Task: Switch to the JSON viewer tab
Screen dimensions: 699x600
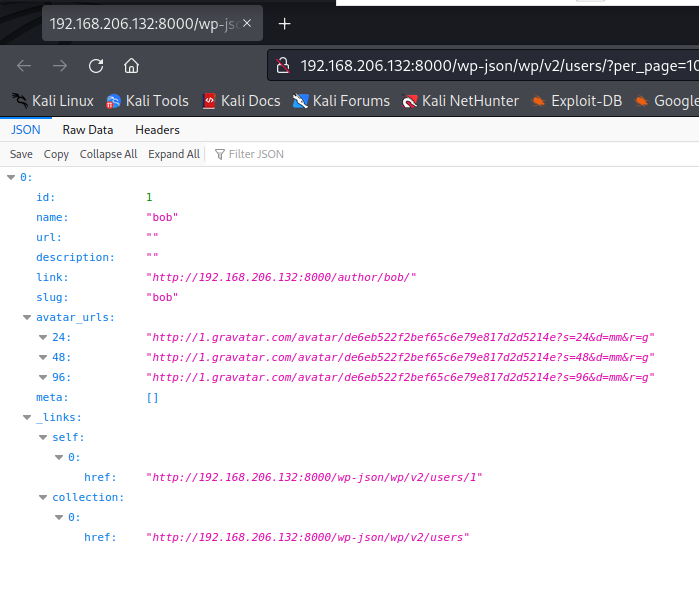Action: [x=25, y=130]
